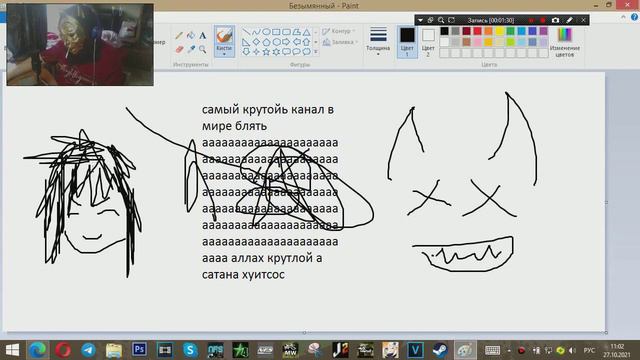Choose the green color swatch

[511, 31]
